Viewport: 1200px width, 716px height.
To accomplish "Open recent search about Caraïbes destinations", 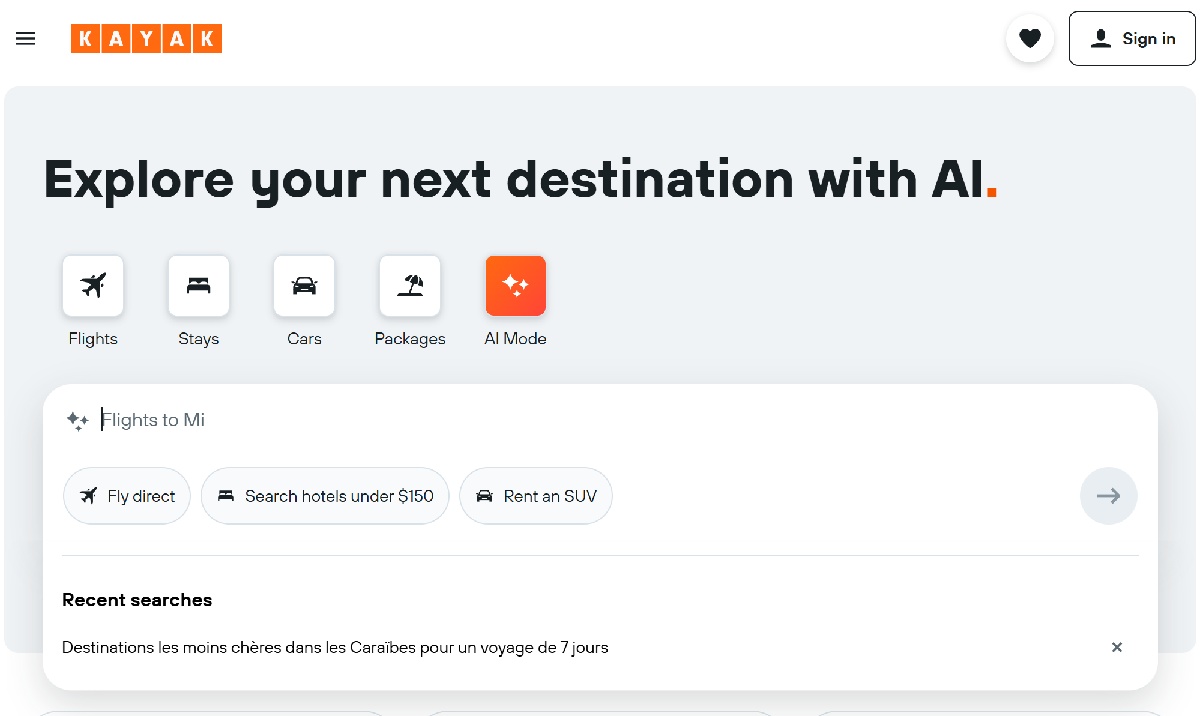I will click(x=335, y=648).
